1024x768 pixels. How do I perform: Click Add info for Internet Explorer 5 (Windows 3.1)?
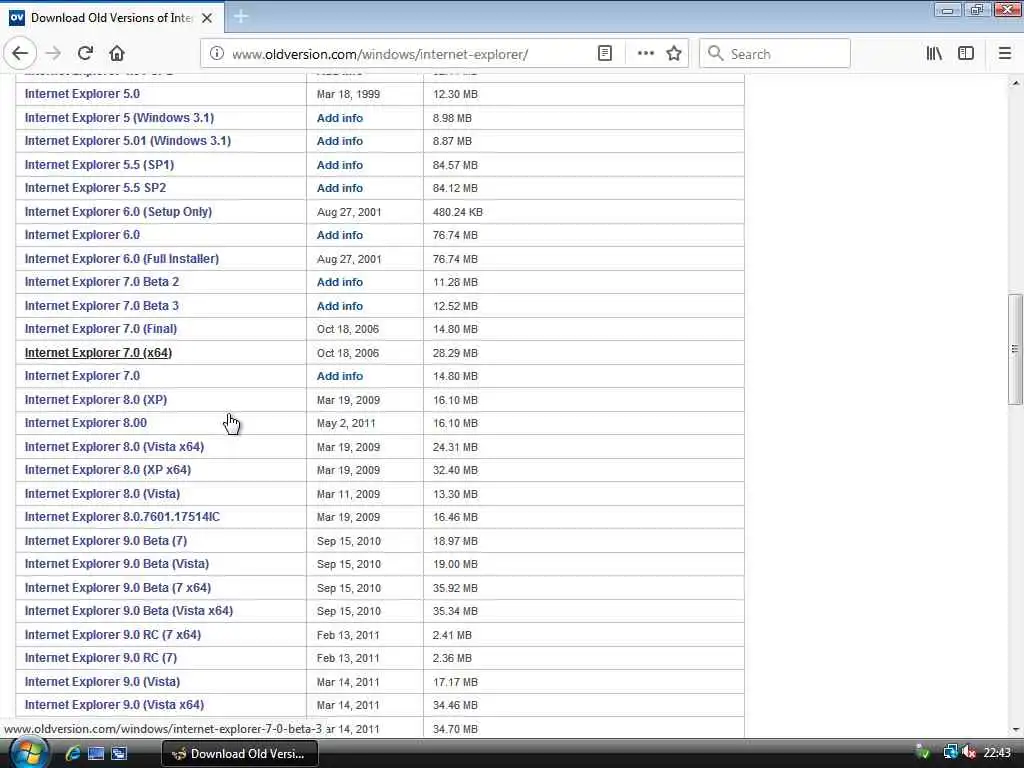[340, 118]
